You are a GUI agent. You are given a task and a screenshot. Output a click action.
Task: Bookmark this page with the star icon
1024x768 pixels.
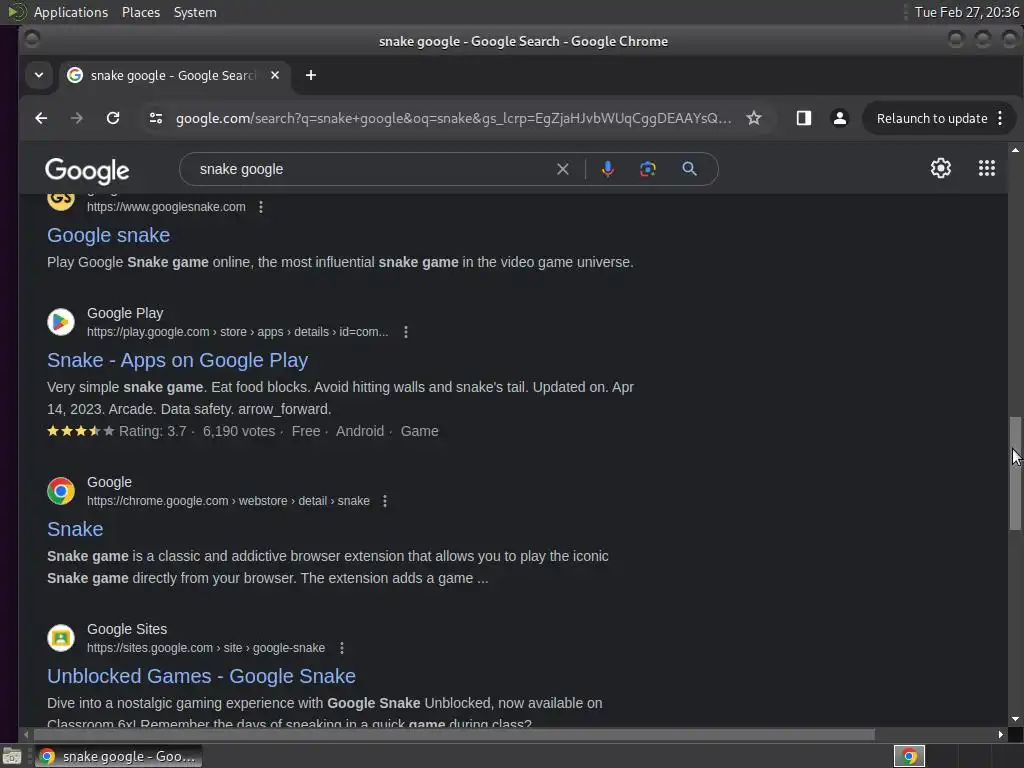754,118
